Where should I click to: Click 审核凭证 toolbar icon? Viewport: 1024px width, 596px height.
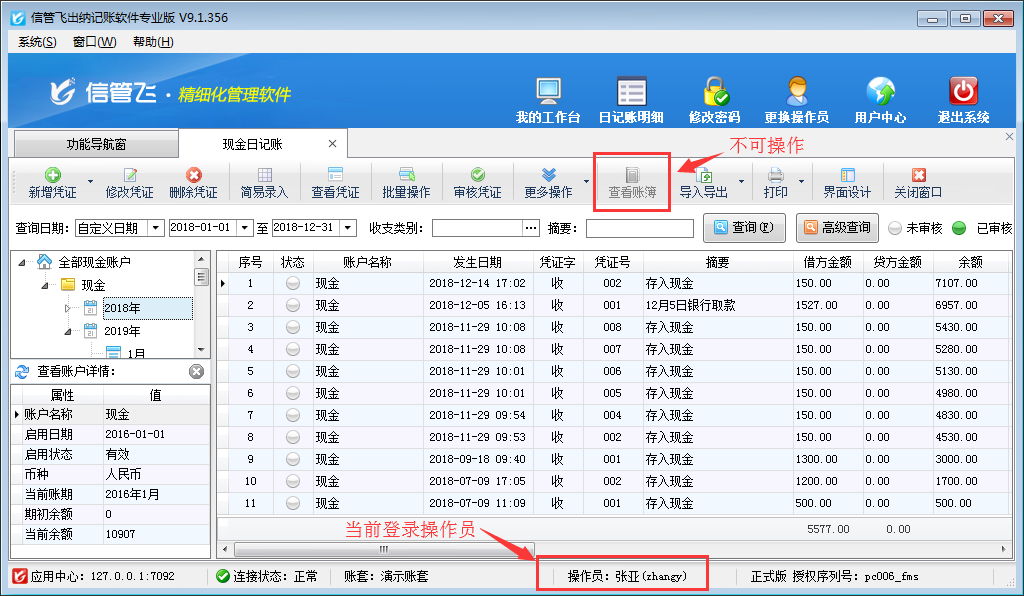477,183
